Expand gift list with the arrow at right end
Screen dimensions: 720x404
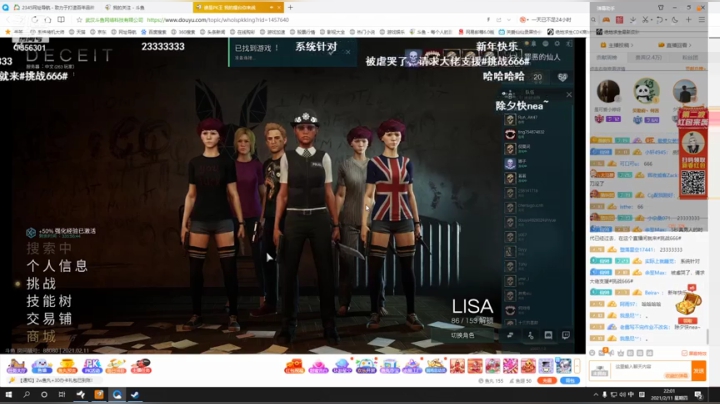click(x=577, y=366)
